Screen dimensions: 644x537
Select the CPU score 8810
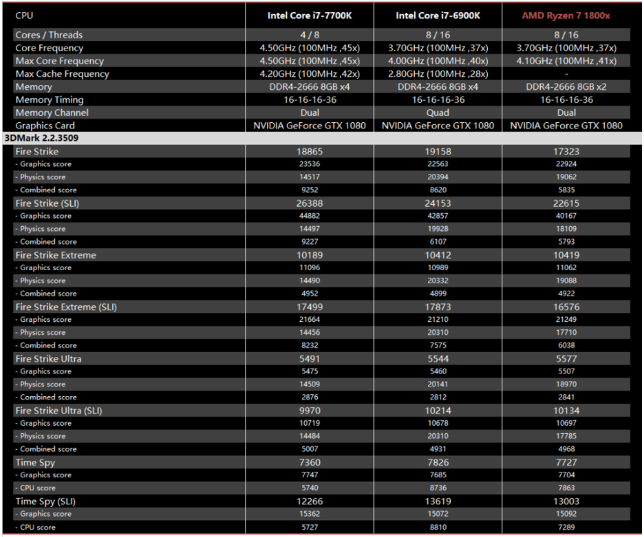pos(438,527)
